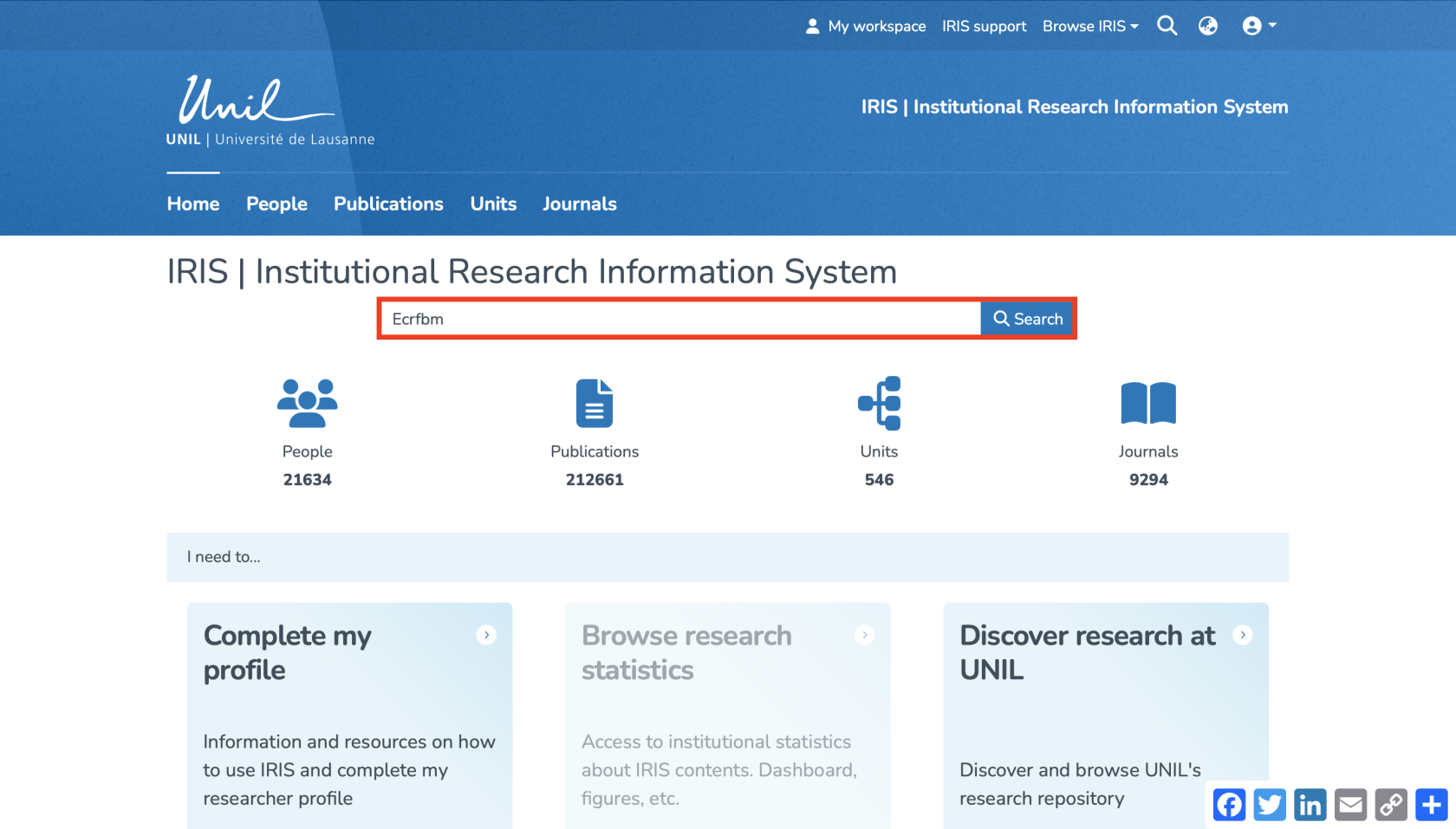Viewport: 1456px width, 829px height.
Task: Click the Units hierarchy icon
Action: click(x=879, y=404)
